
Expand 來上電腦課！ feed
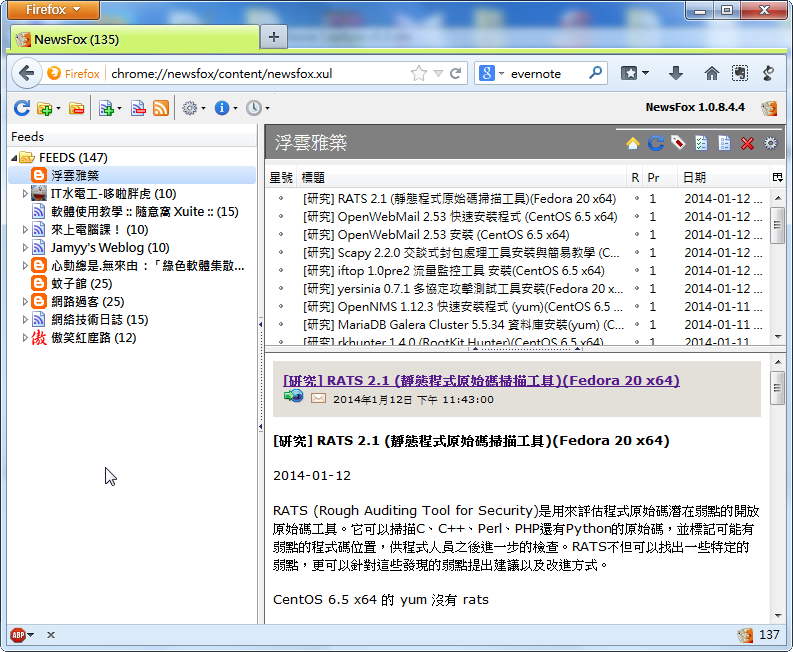click(24, 230)
